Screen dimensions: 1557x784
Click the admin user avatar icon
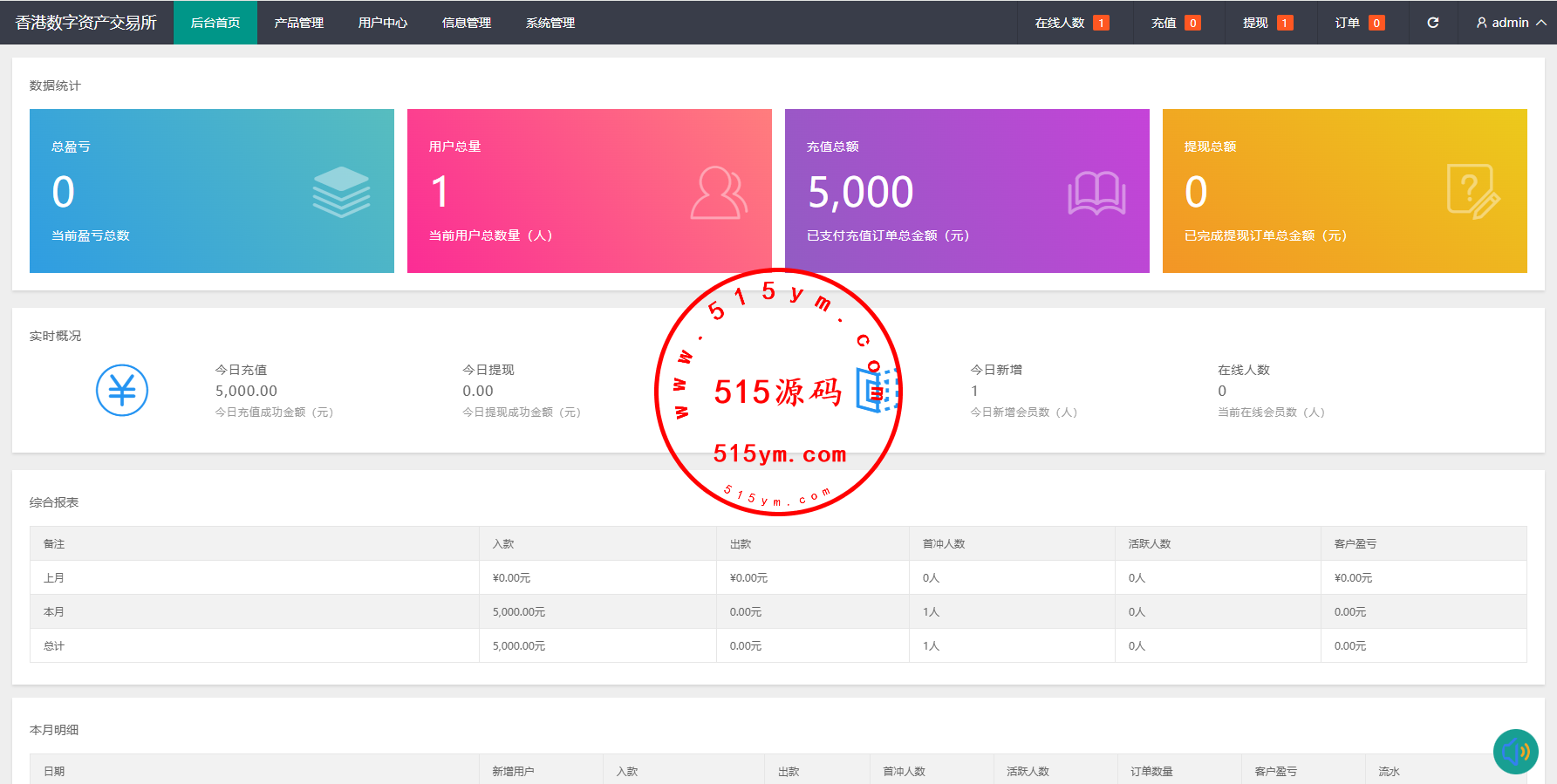point(1481,23)
